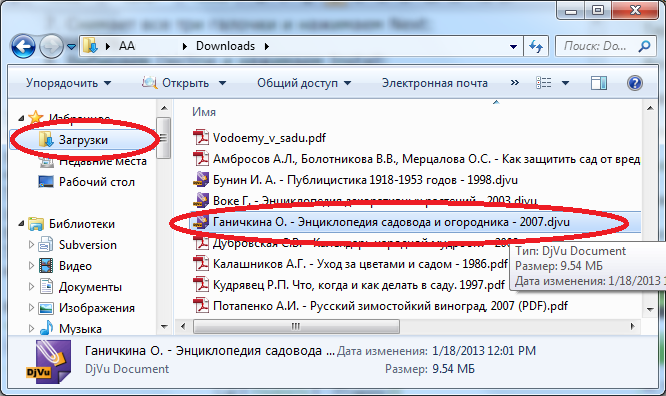Viewport: 666px width, 396px height.
Task: Select the Амбросов А.Л. PDF file
Action: coord(426,159)
